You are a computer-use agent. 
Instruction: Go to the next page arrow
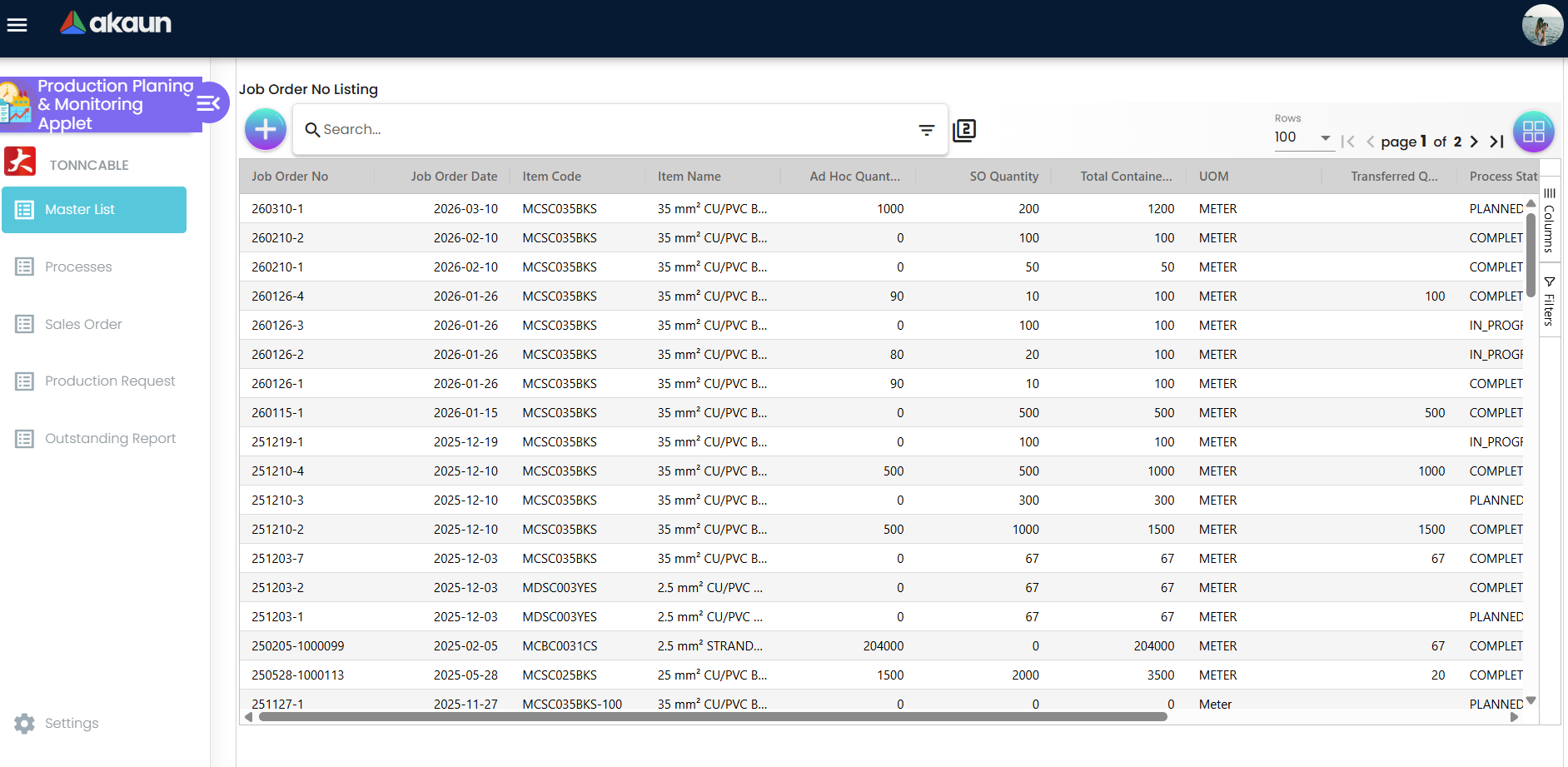[1474, 142]
